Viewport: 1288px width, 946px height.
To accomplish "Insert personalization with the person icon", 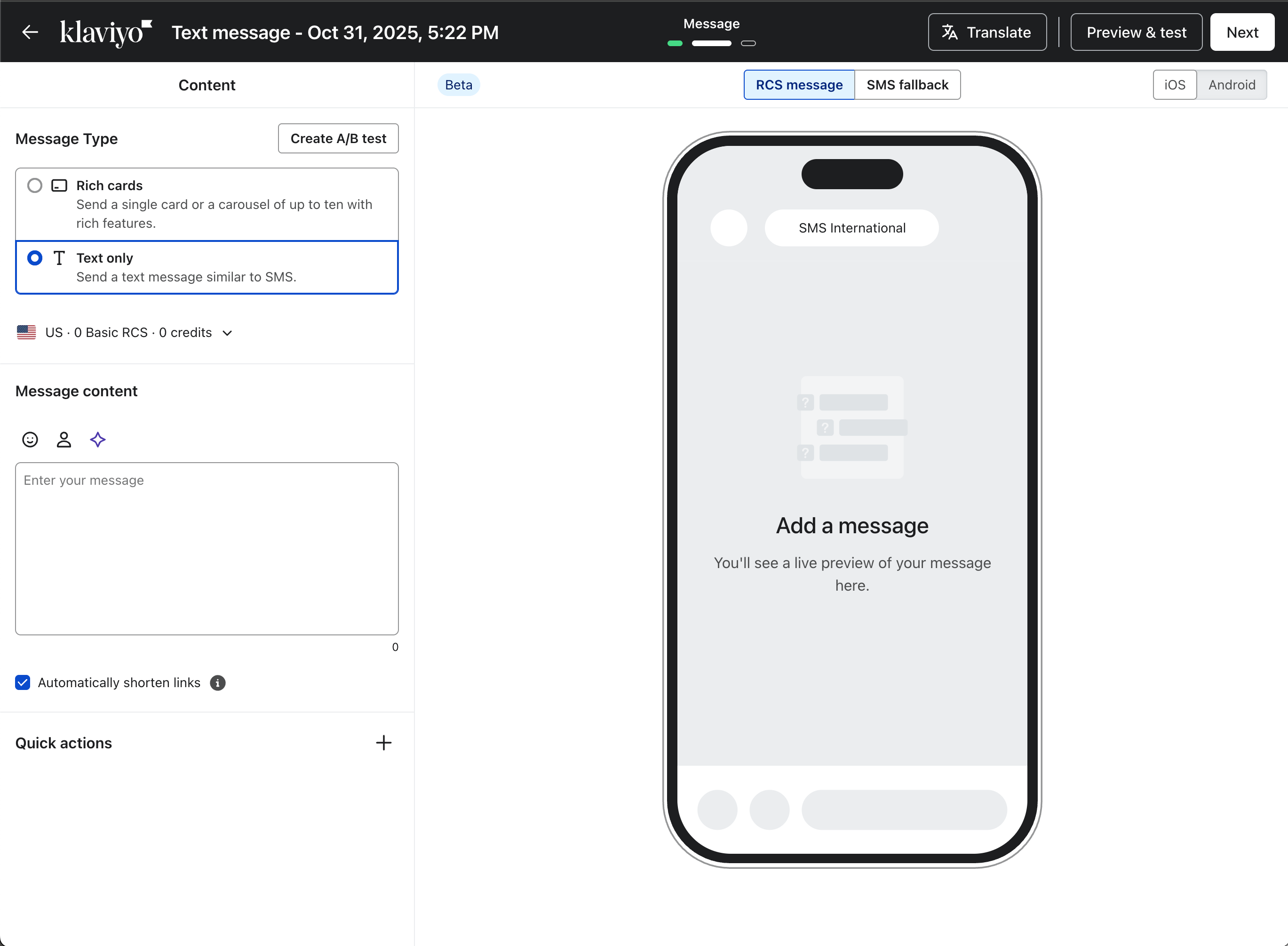I will tap(64, 439).
